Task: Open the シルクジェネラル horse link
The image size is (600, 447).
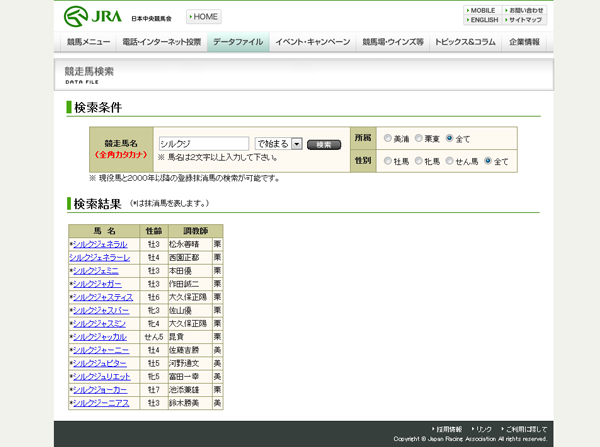Action: 100,244
